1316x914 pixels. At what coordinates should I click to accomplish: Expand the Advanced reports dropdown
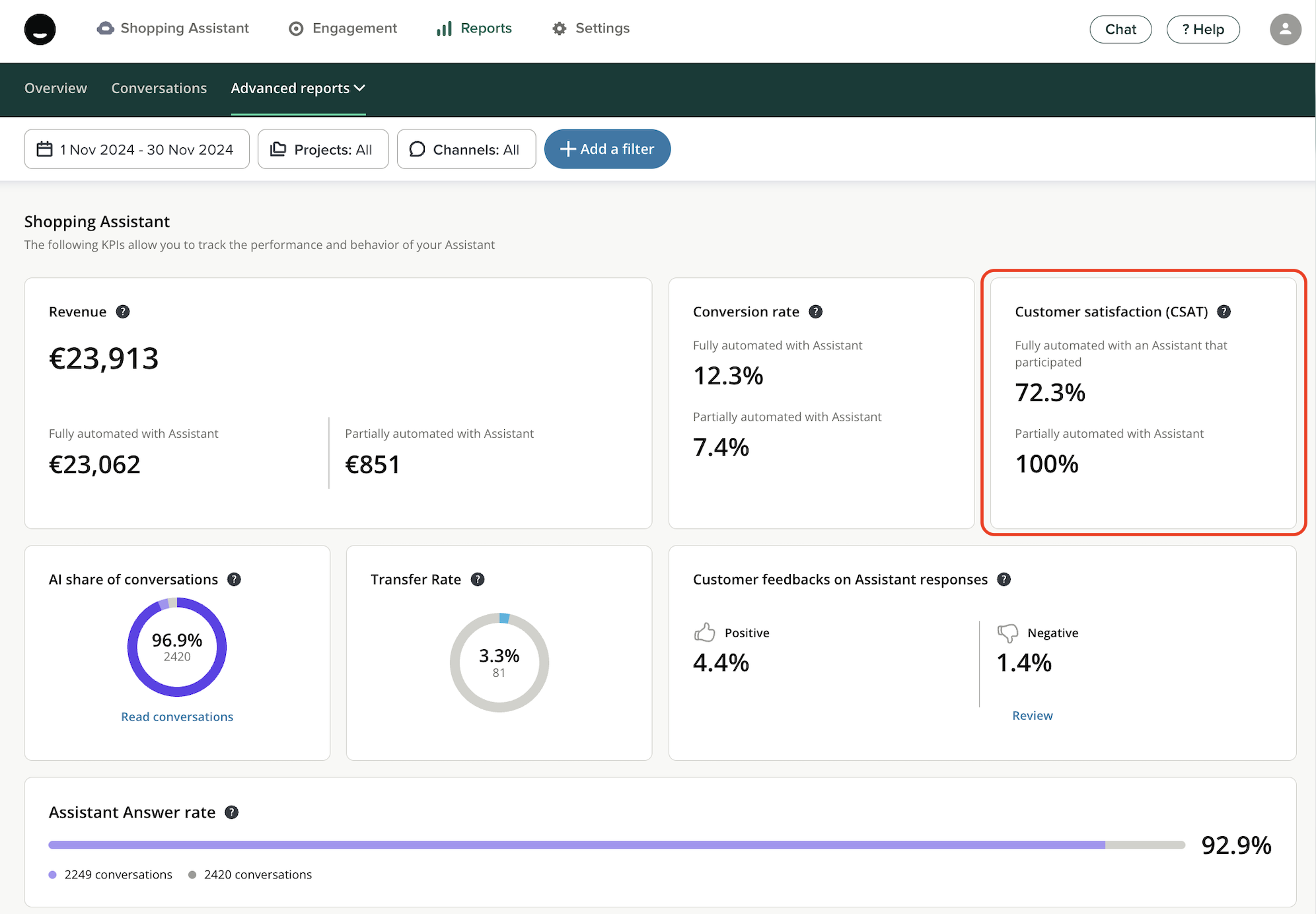[298, 88]
